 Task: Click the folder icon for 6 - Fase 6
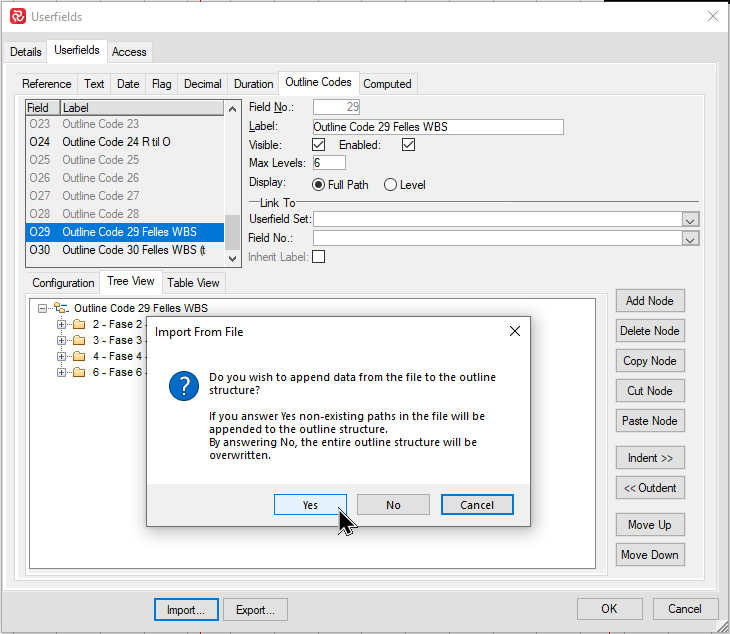pos(79,373)
